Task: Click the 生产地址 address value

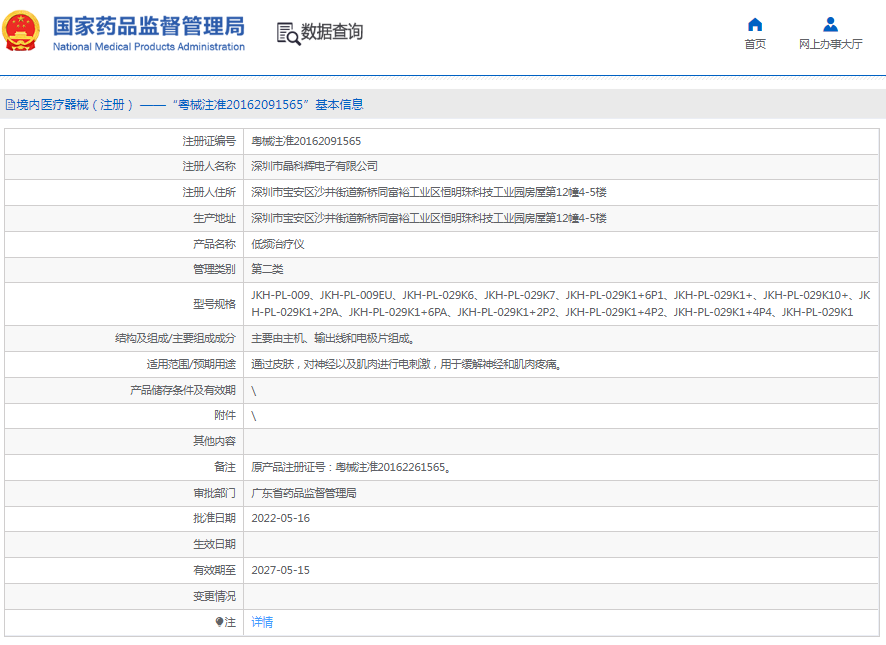Action: (x=429, y=218)
